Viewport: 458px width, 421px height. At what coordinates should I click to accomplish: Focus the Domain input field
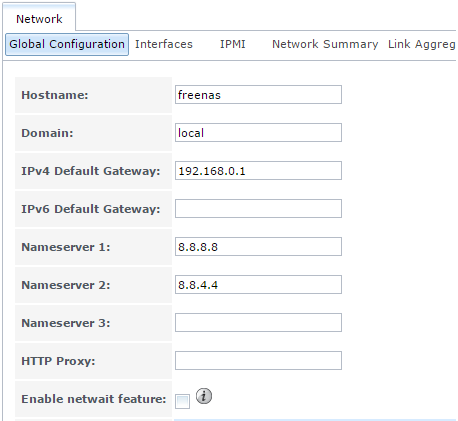click(x=258, y=133)
